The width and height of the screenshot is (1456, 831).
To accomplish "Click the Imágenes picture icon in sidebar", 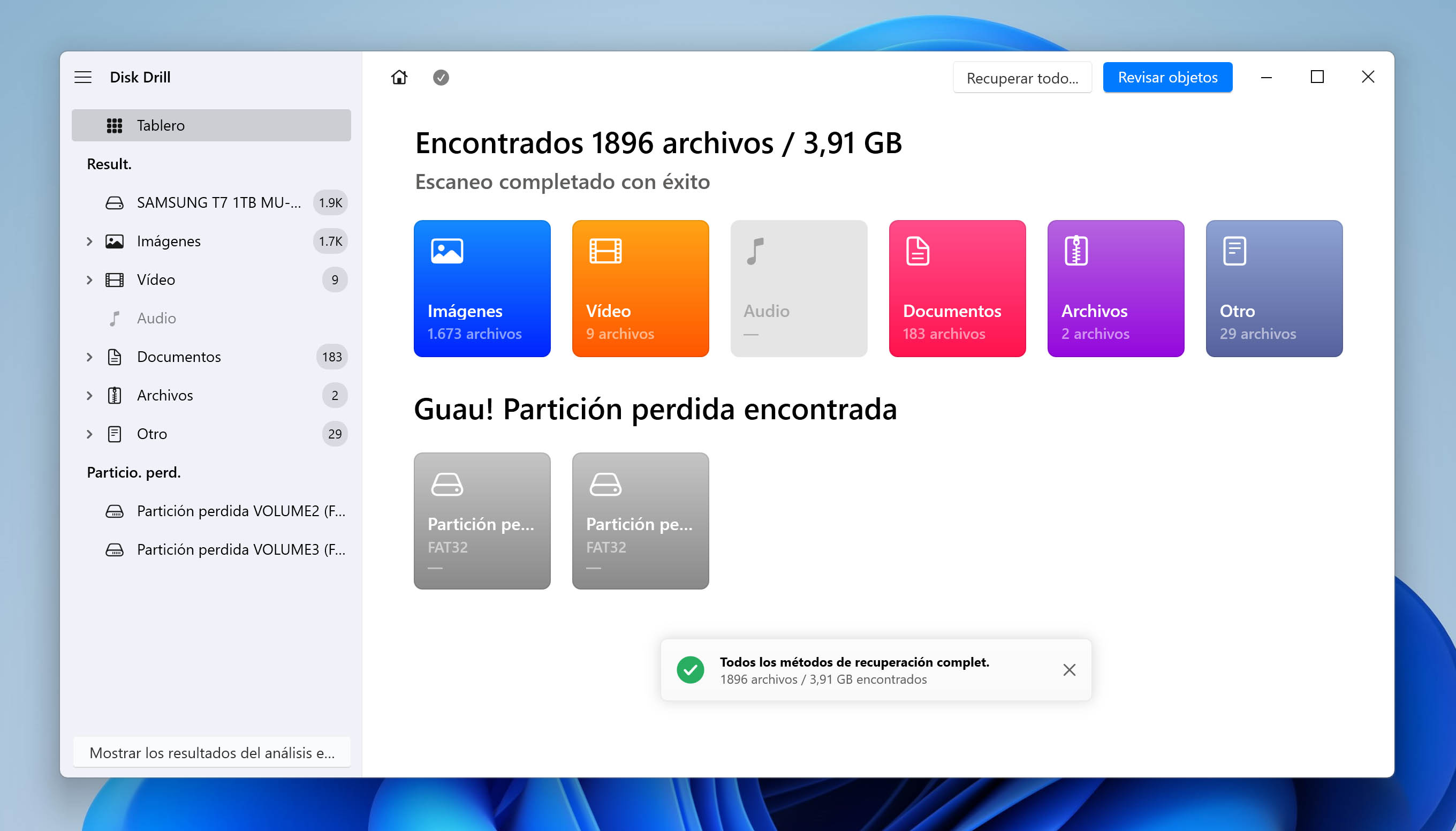I will [x=115, y=241].
